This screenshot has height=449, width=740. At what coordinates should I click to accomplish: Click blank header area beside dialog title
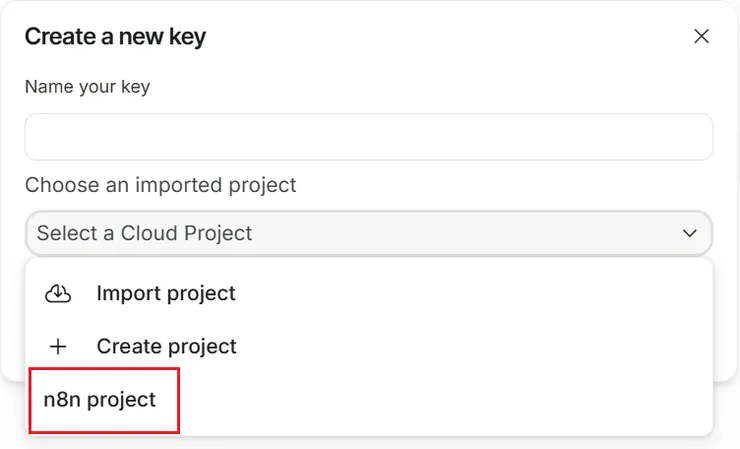coord(450,37)
